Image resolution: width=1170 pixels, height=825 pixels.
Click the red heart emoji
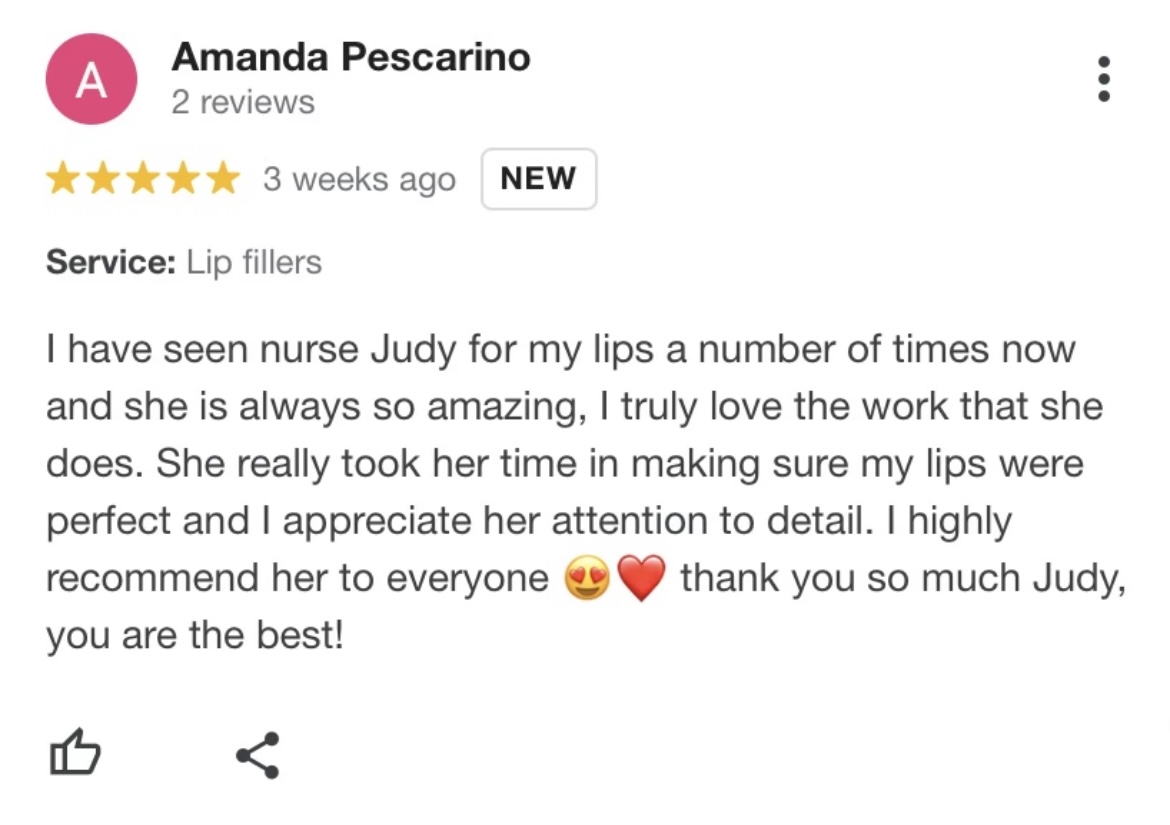coord(641,578)
